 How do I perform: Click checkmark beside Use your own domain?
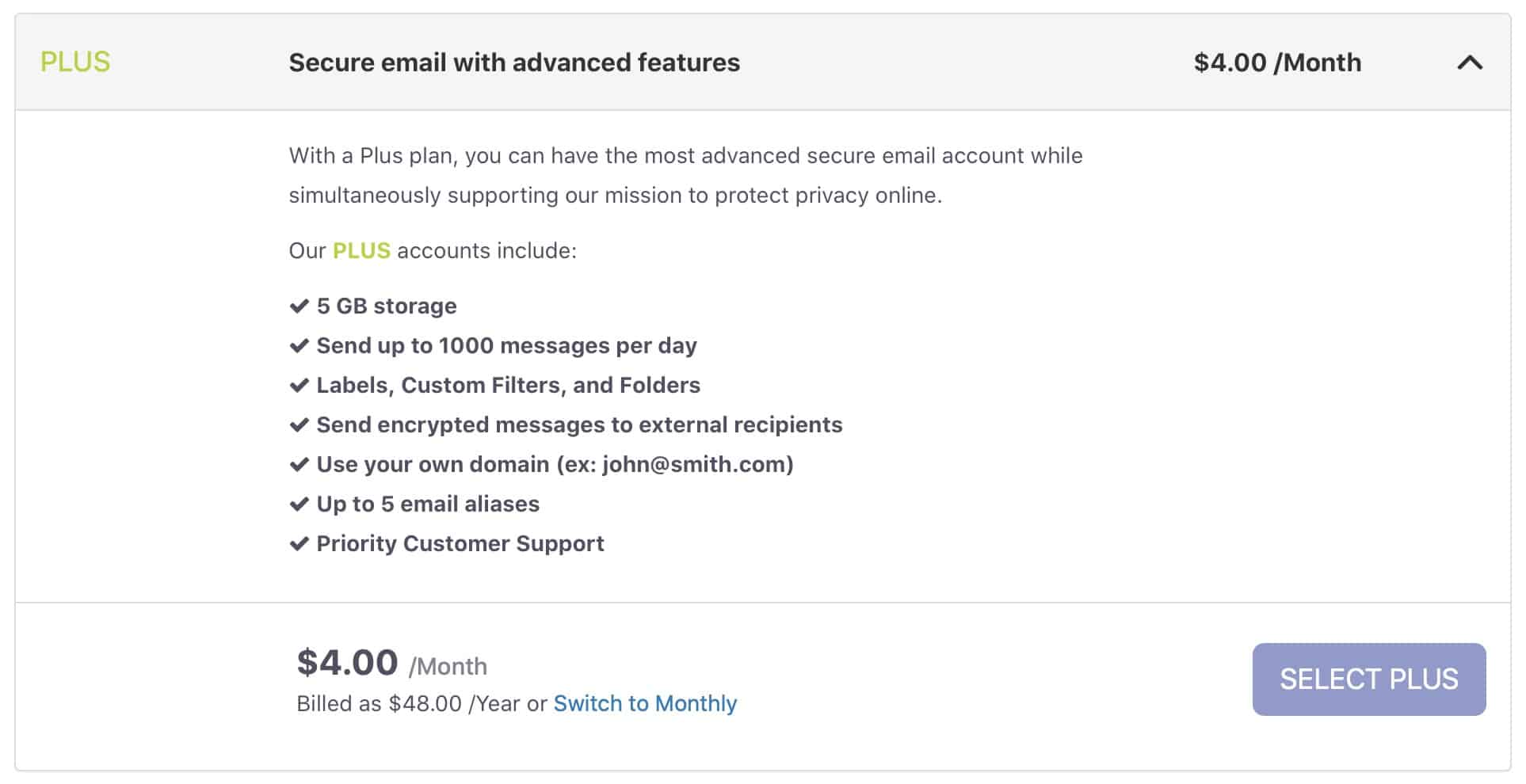pyautogui.click(x=299, y=464)
